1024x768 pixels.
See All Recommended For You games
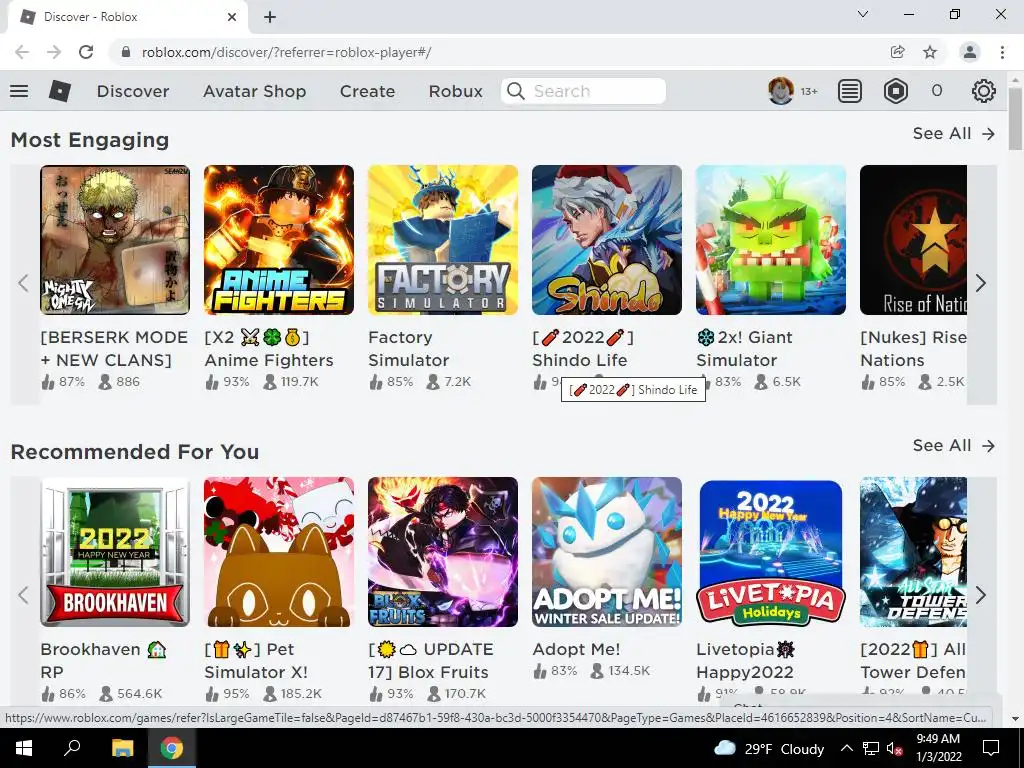pos(953,445)
